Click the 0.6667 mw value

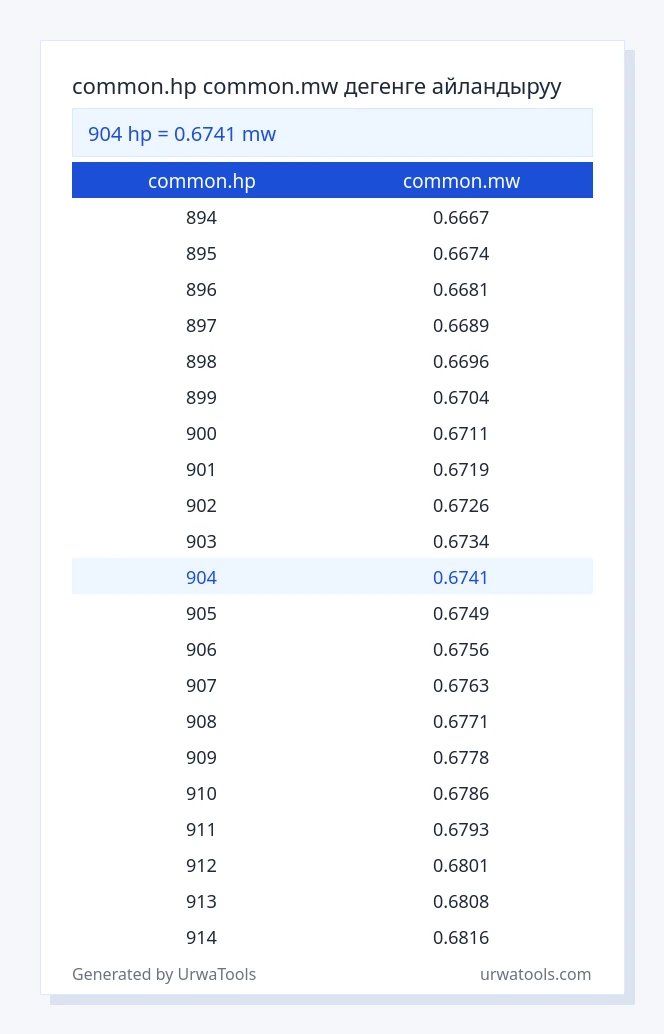tap(460, 217)
